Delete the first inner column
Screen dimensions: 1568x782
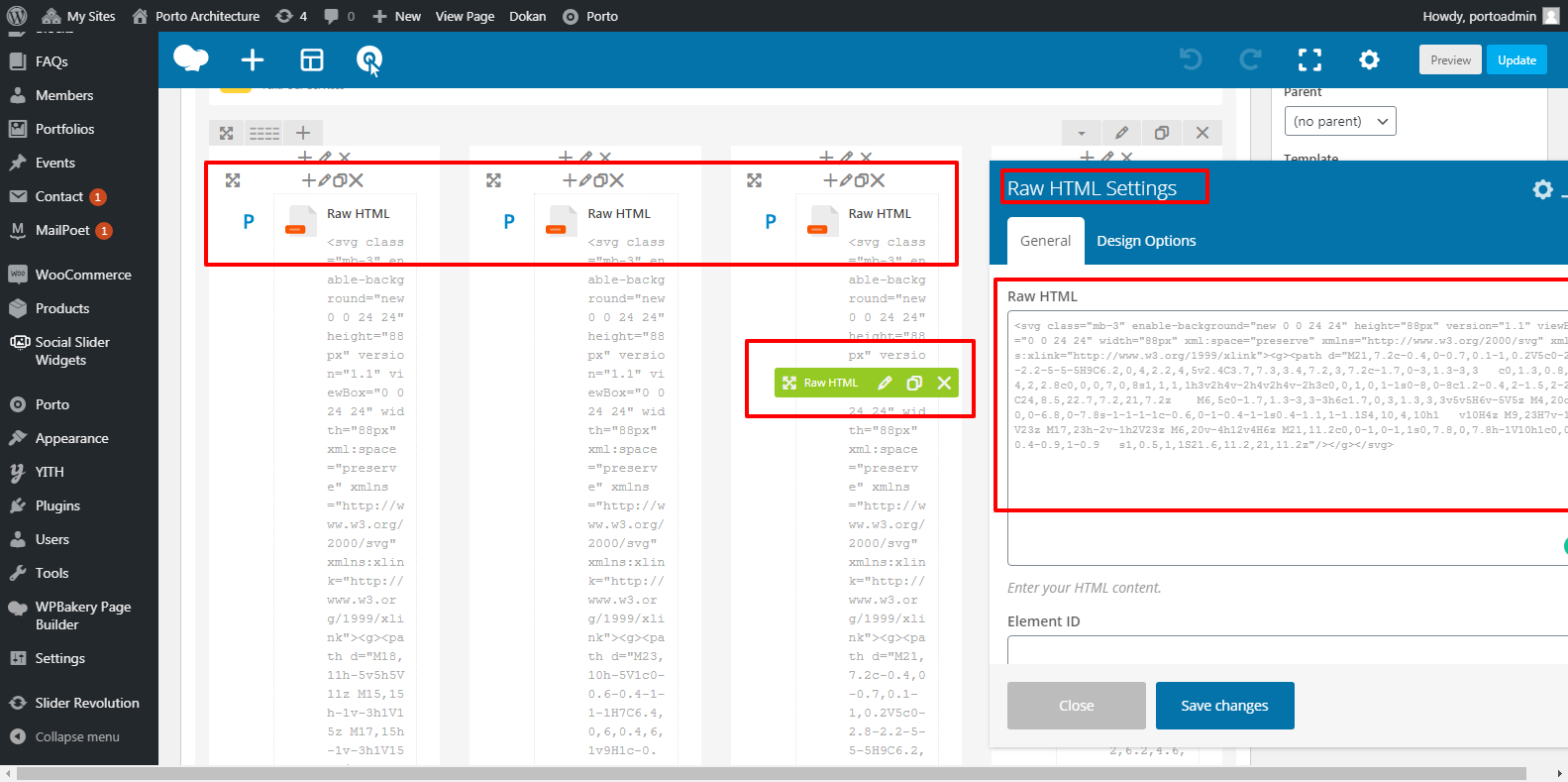(x=357, y=180)
